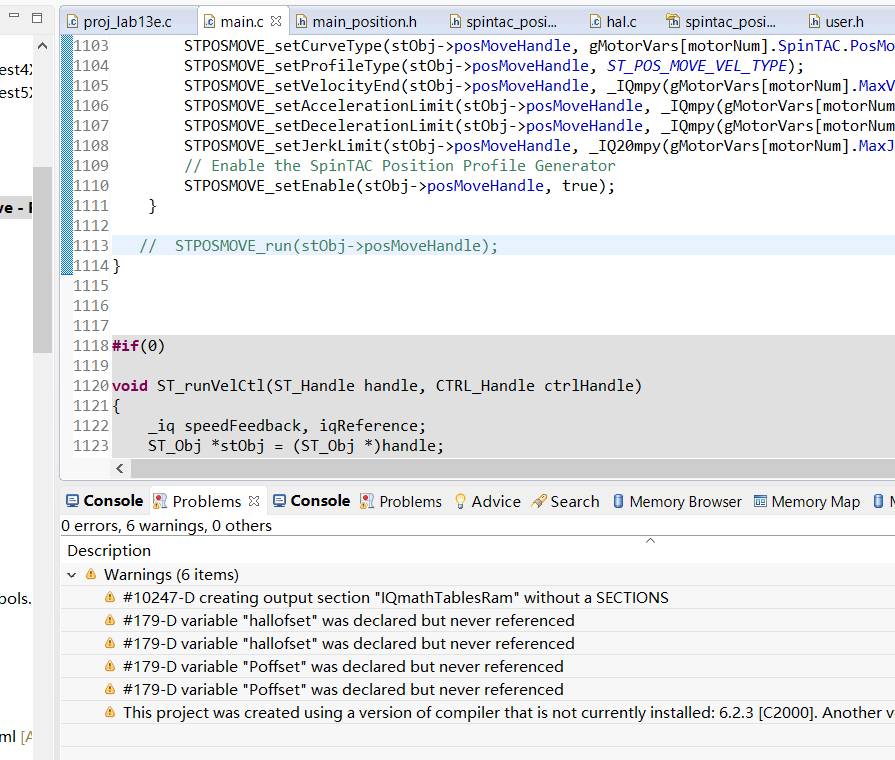
Task: Click the warning icon beside #10247-D
Action: tap(110, 598)
